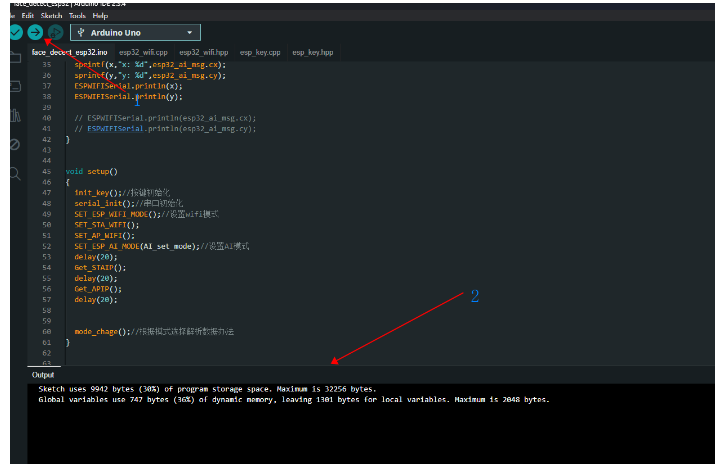The width and height of the screenshot is (717, 470).
Task: Click the Upload arrow button
Action: (35, 32)
